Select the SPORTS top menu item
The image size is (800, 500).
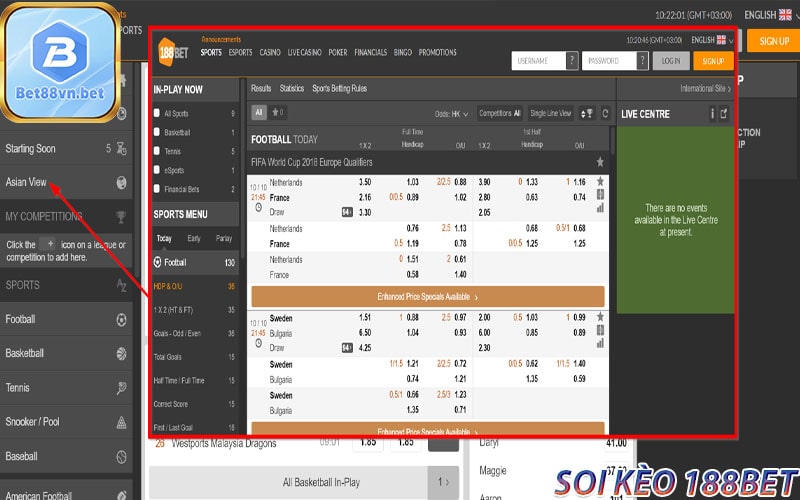(x=211, y=52)
